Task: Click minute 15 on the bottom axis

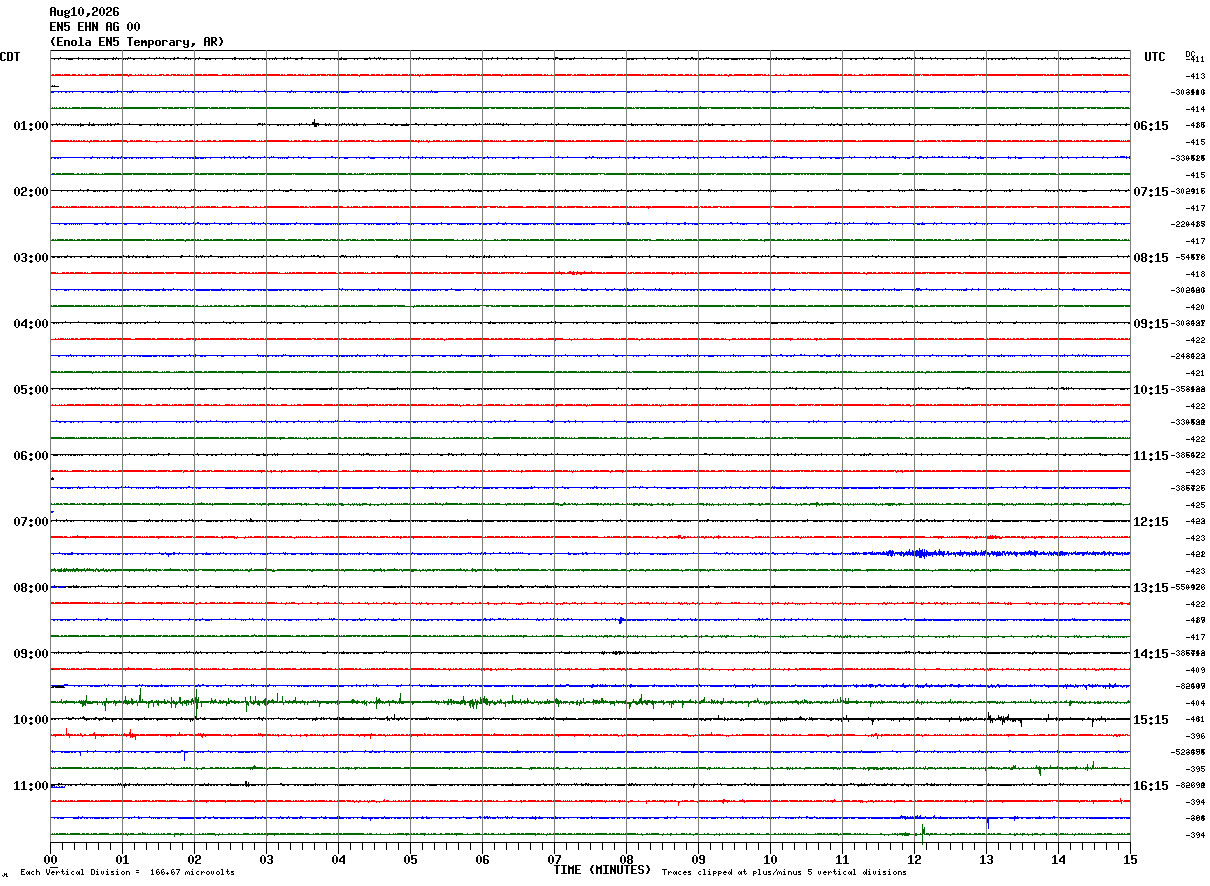Action: [1130, 859]
